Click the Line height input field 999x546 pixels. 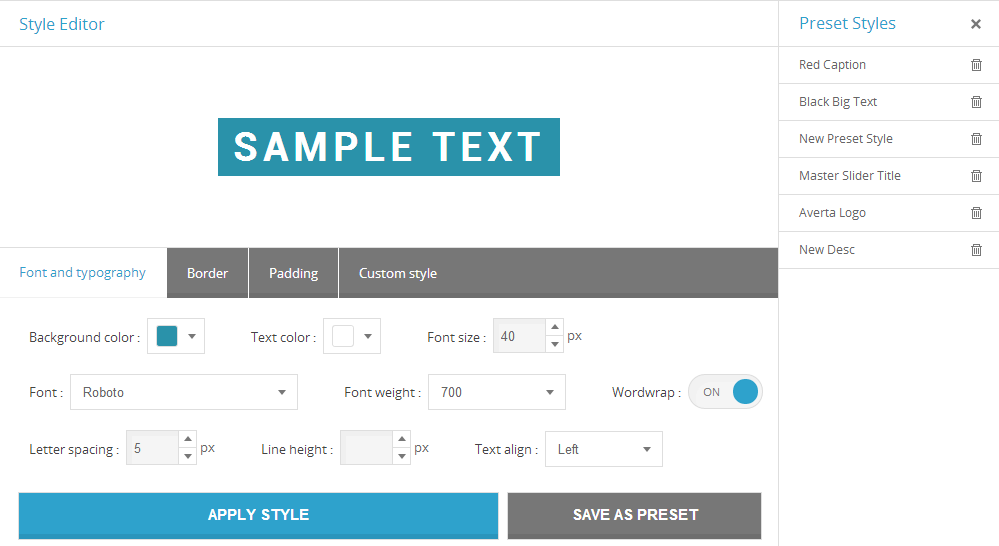click(x=366, y=449)
